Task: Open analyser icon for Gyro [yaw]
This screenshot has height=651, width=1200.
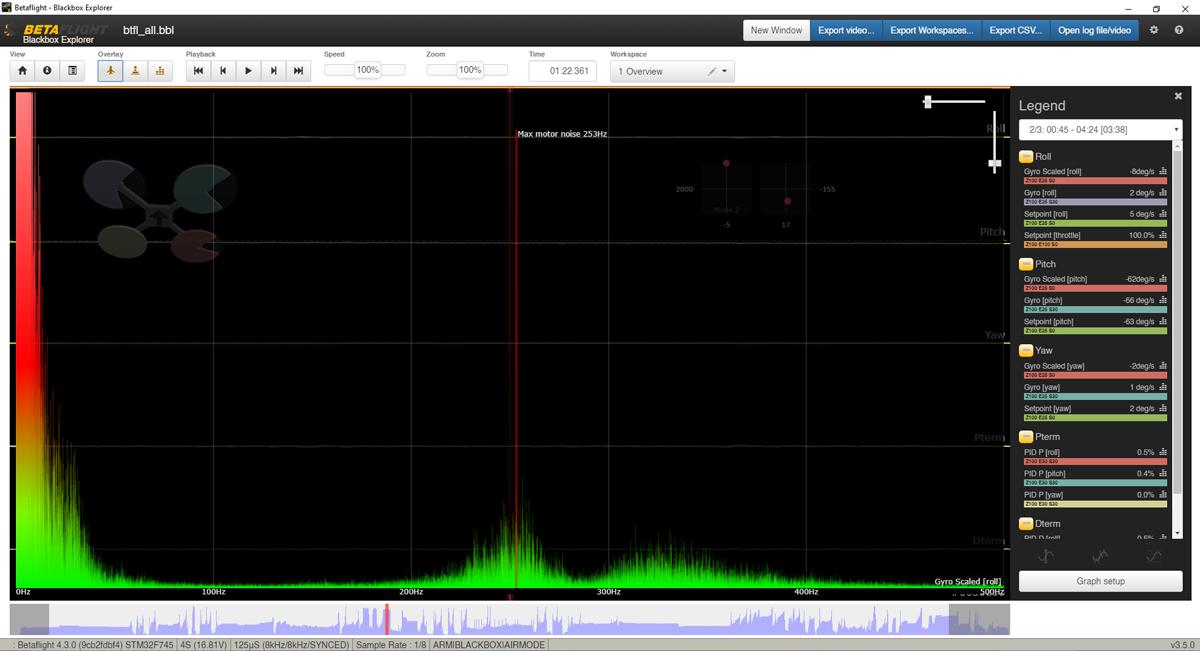Action: tap(1163, 387)
